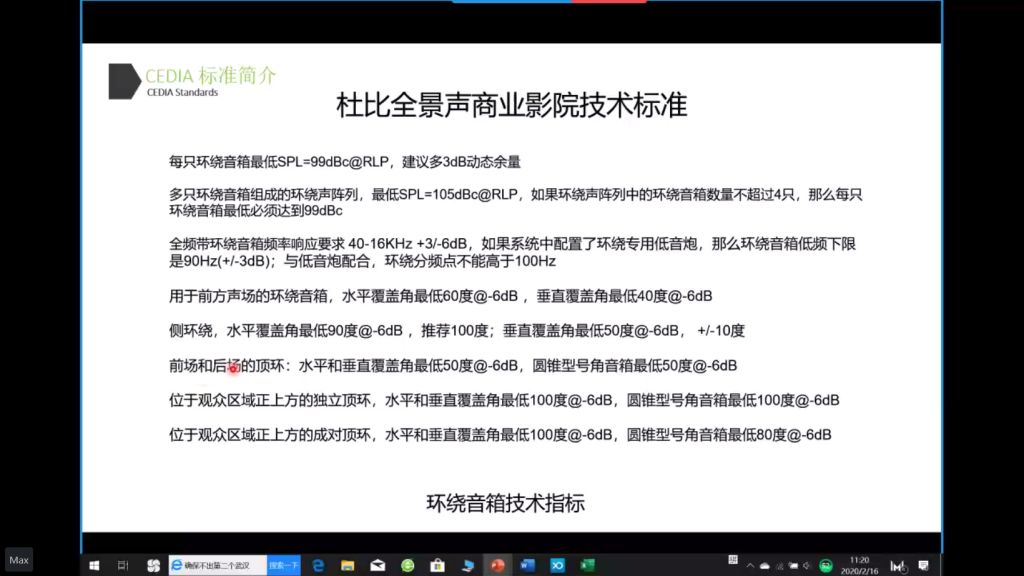The height and width of the screenshot is (576, 1024).
Task: Click the taskbar search box with the IE logo
Action: coord(217,566)
